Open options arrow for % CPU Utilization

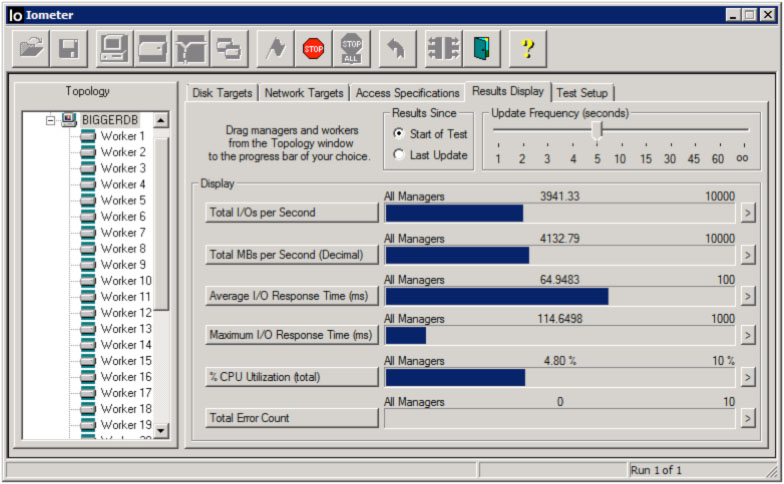pos(748,377)
